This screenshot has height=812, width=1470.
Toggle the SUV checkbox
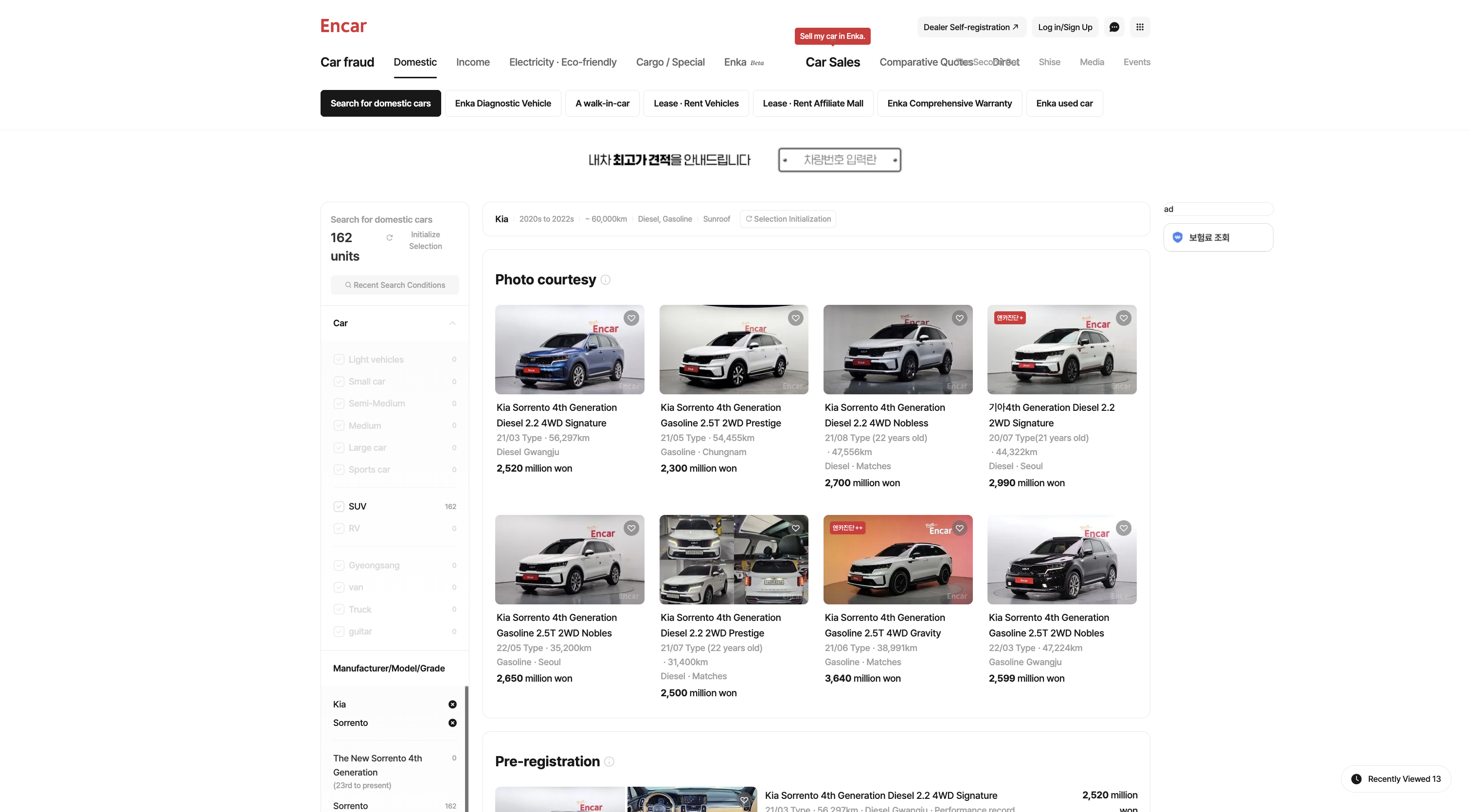(339, 506)
